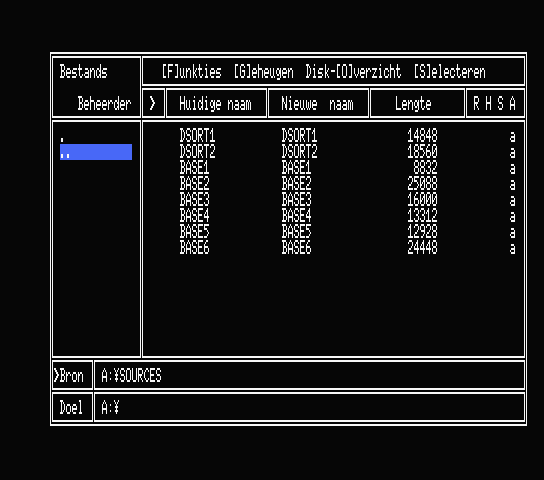Select DSORT2 in Huidige naam column
Viewport: 544px width, 480px height.
(197, 152)
